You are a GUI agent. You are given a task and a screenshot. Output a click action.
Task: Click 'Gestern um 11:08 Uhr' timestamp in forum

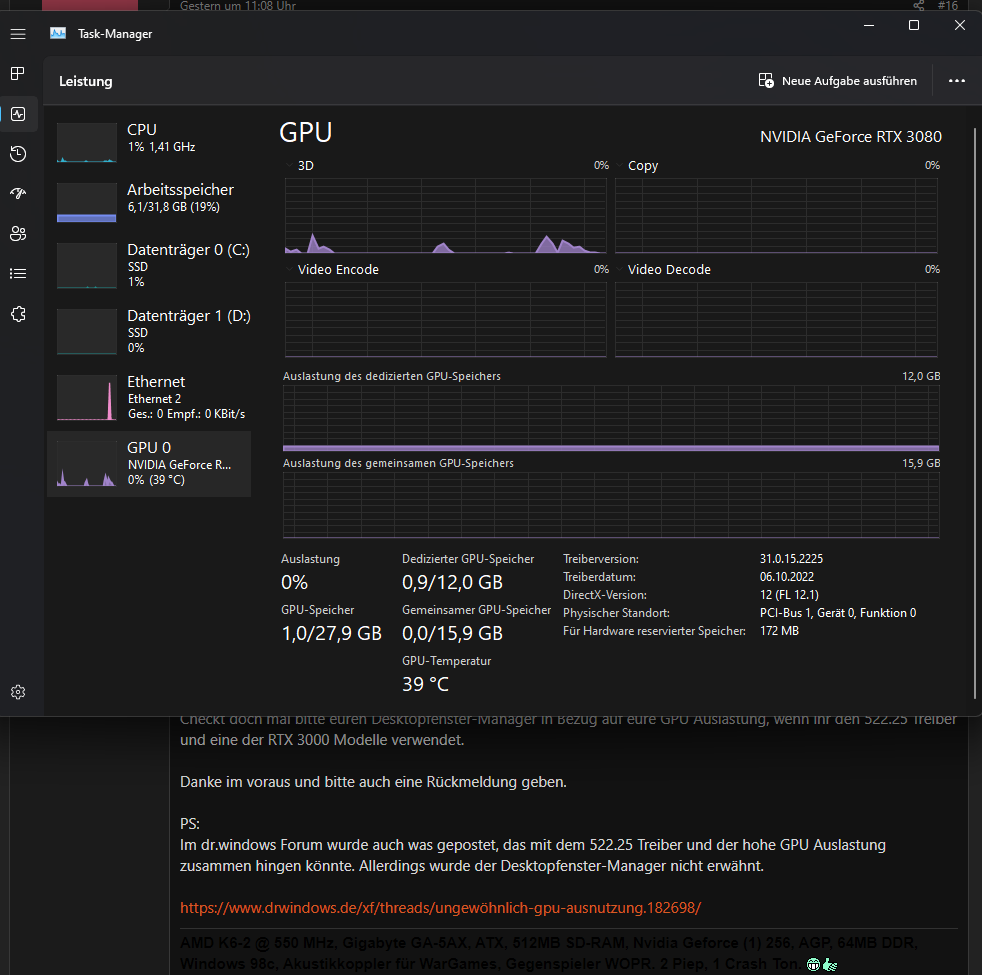pyautogui.click(x=238, y=6)
